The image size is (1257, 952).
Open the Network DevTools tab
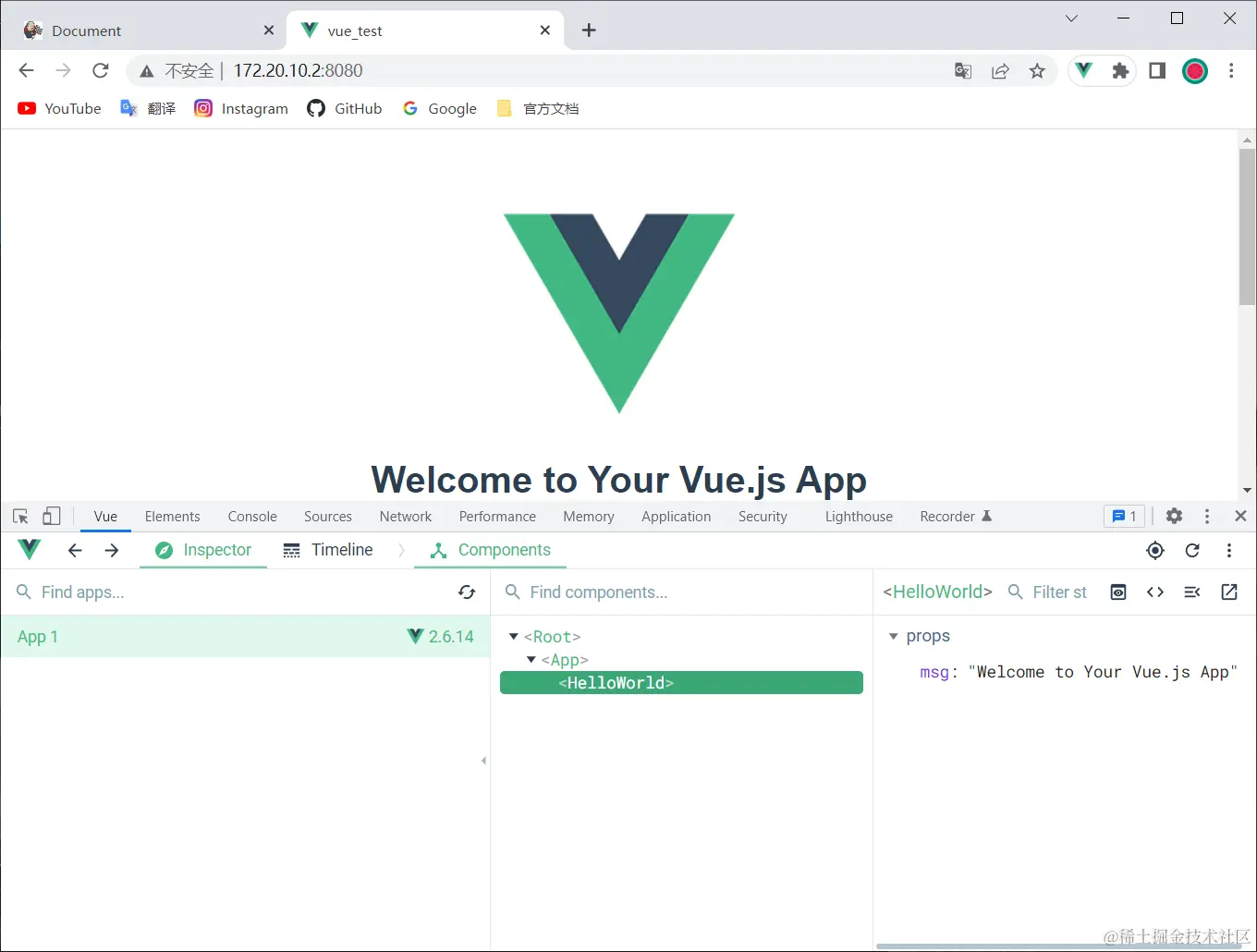405,516
